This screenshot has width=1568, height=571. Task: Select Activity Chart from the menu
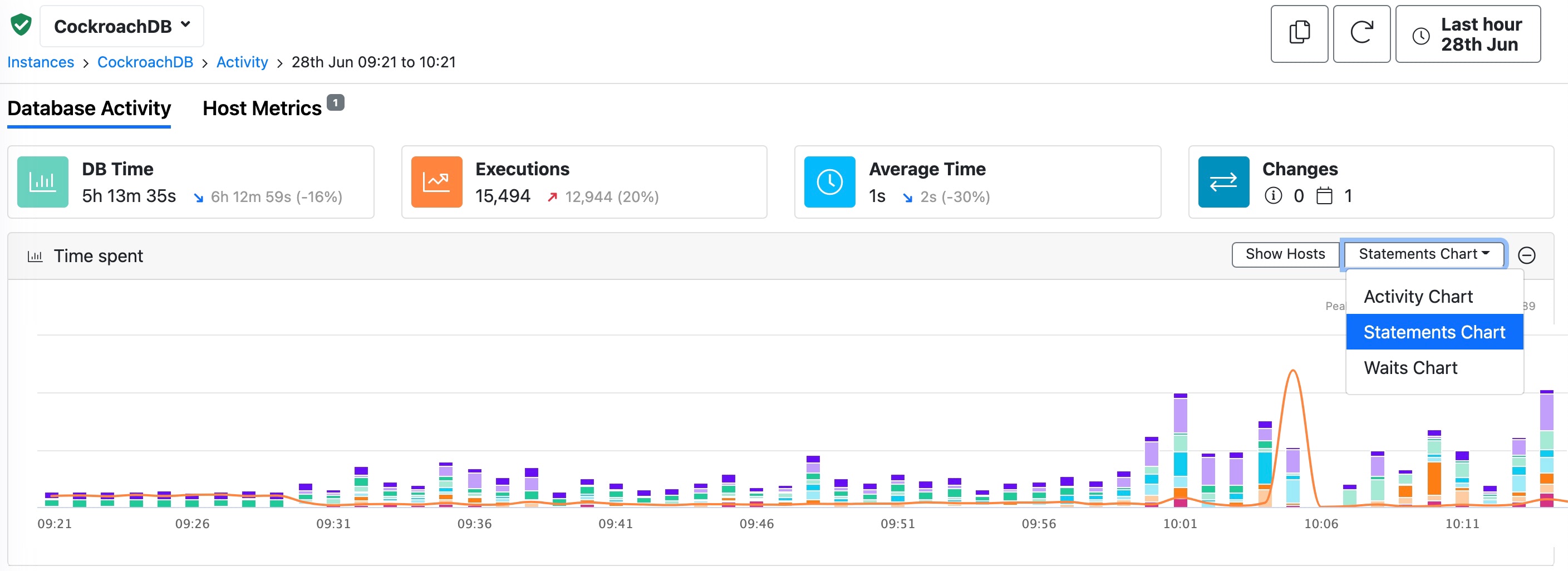pos(1434,297)
